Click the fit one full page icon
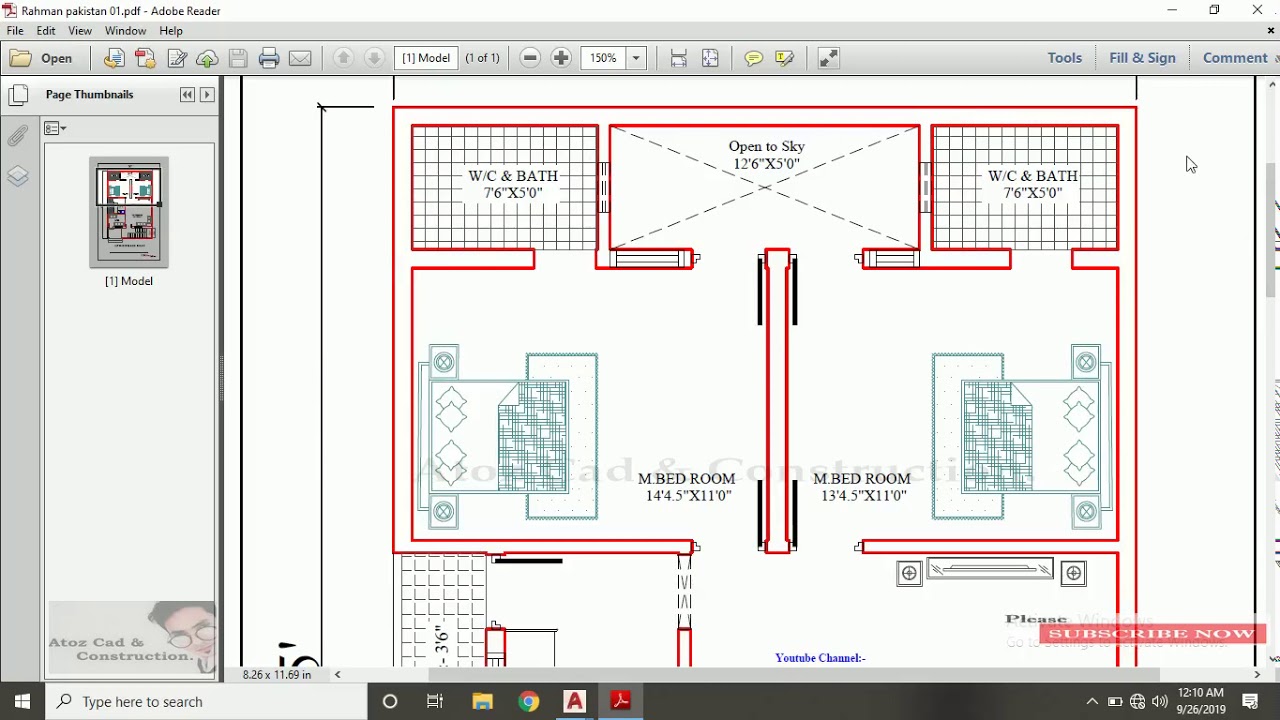Viewport: 1280px width, 720px height. click(710, 58)
